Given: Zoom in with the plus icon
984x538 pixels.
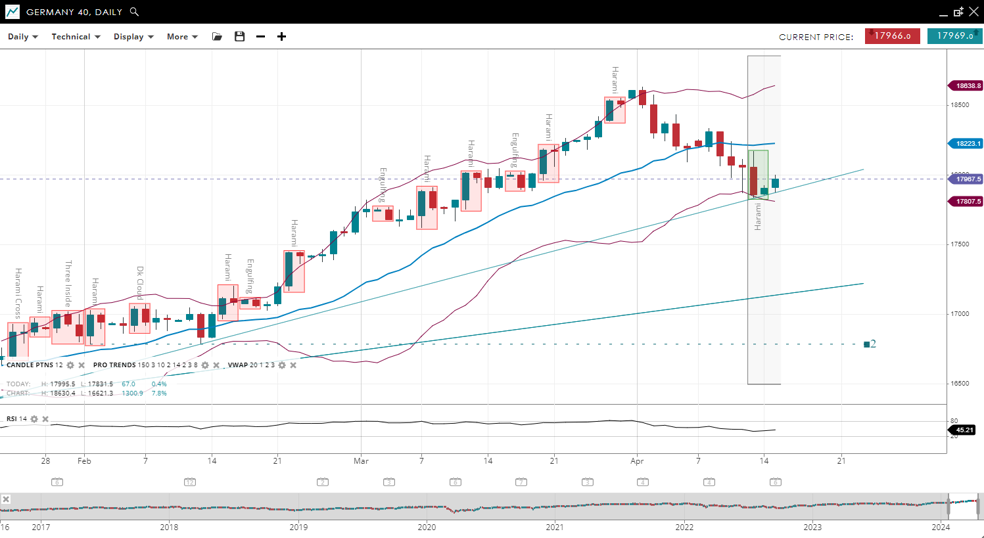Looking at the screenshot, I should pos(282,37).
